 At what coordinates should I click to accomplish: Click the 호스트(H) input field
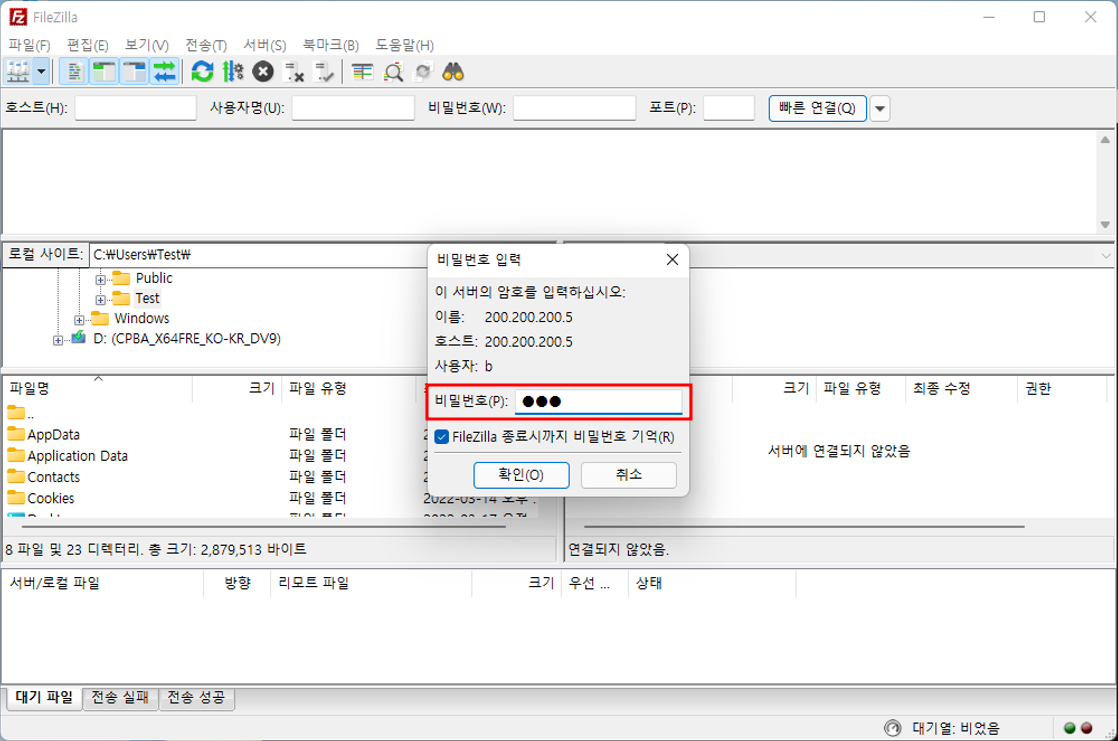[x=135, y=108]
